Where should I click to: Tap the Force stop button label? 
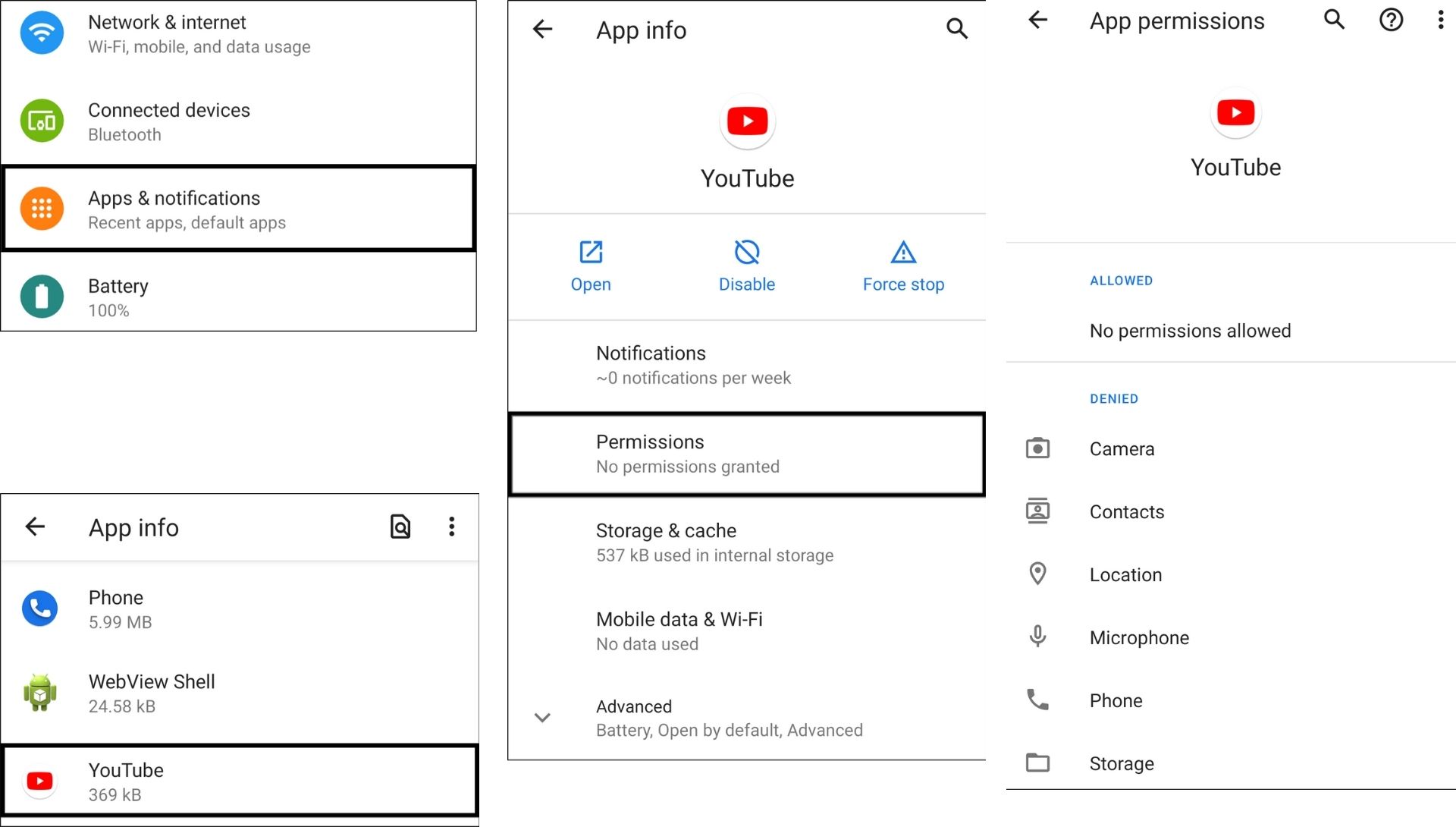tap(903, 285)
